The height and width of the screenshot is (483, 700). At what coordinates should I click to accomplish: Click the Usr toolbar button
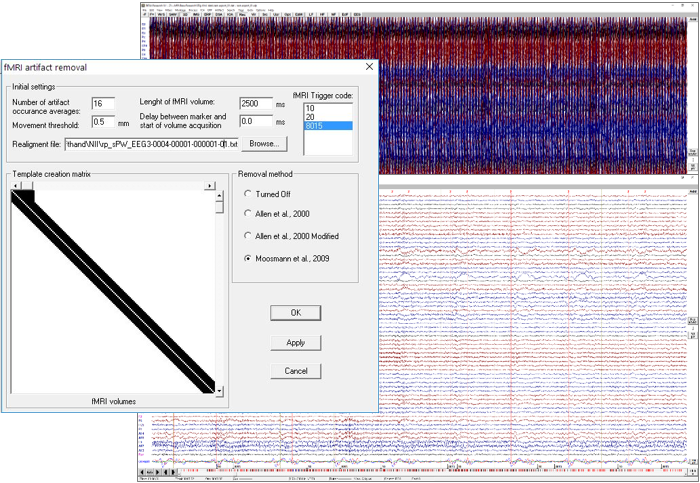pyautogui.click(x=276, y=14)
